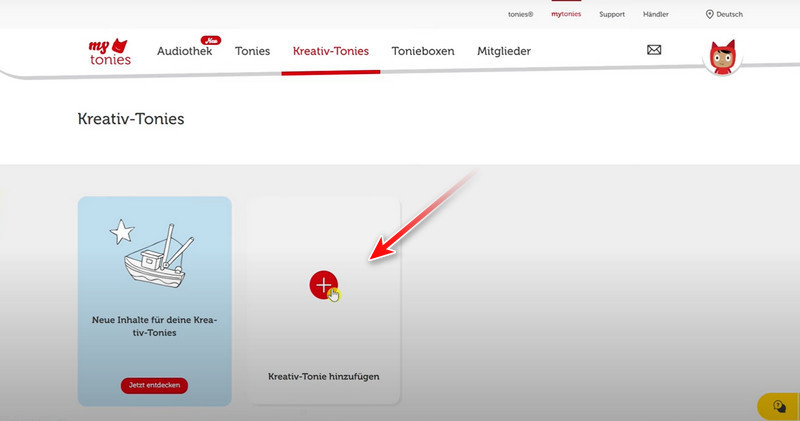This screenshot has height=421, width=800.
Task: Go to the Tonieboxen tab
Action: pyautogui.click(x=423, y=51)
